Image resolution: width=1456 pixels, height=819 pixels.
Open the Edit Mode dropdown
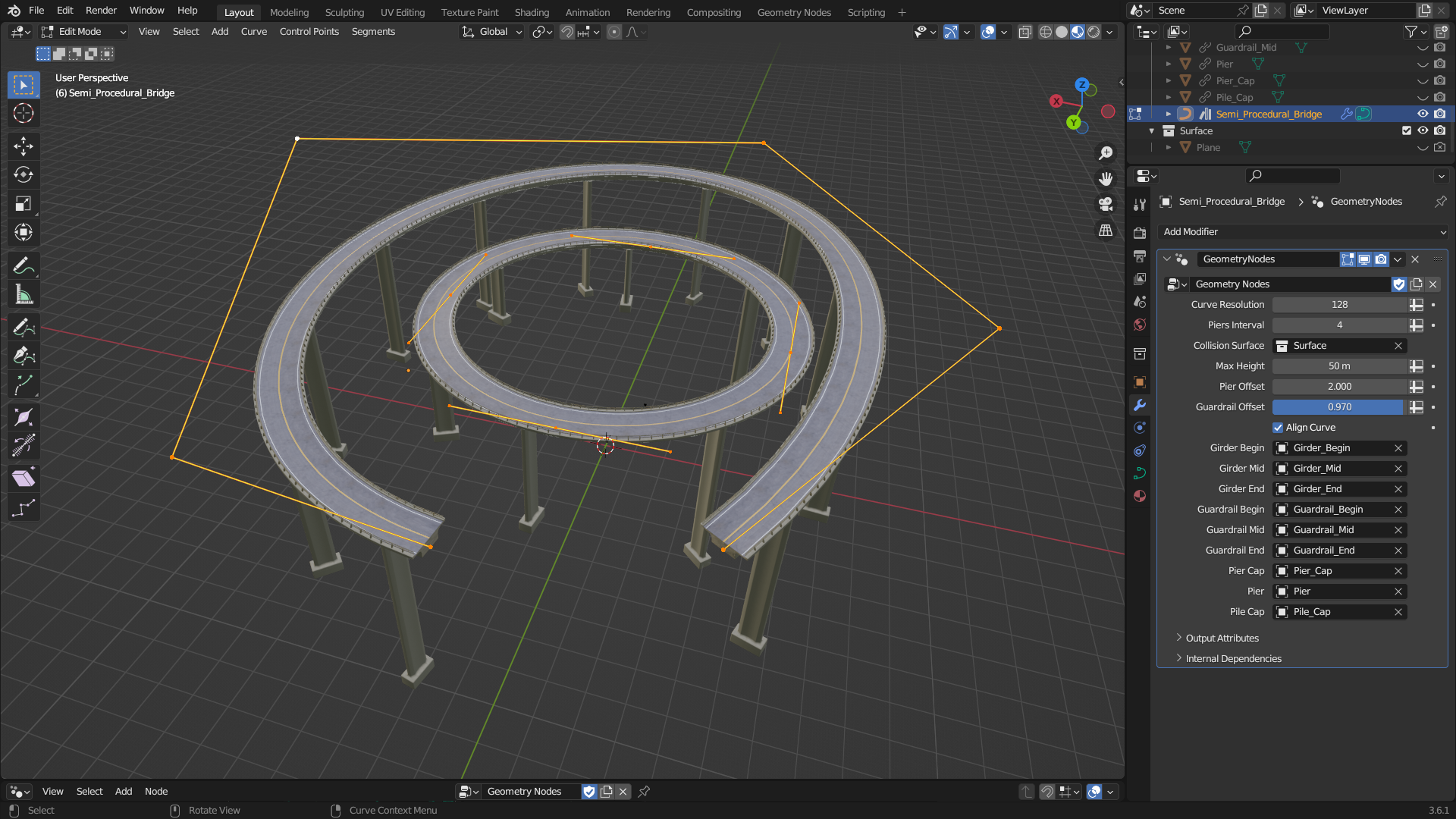coord(83,31)
